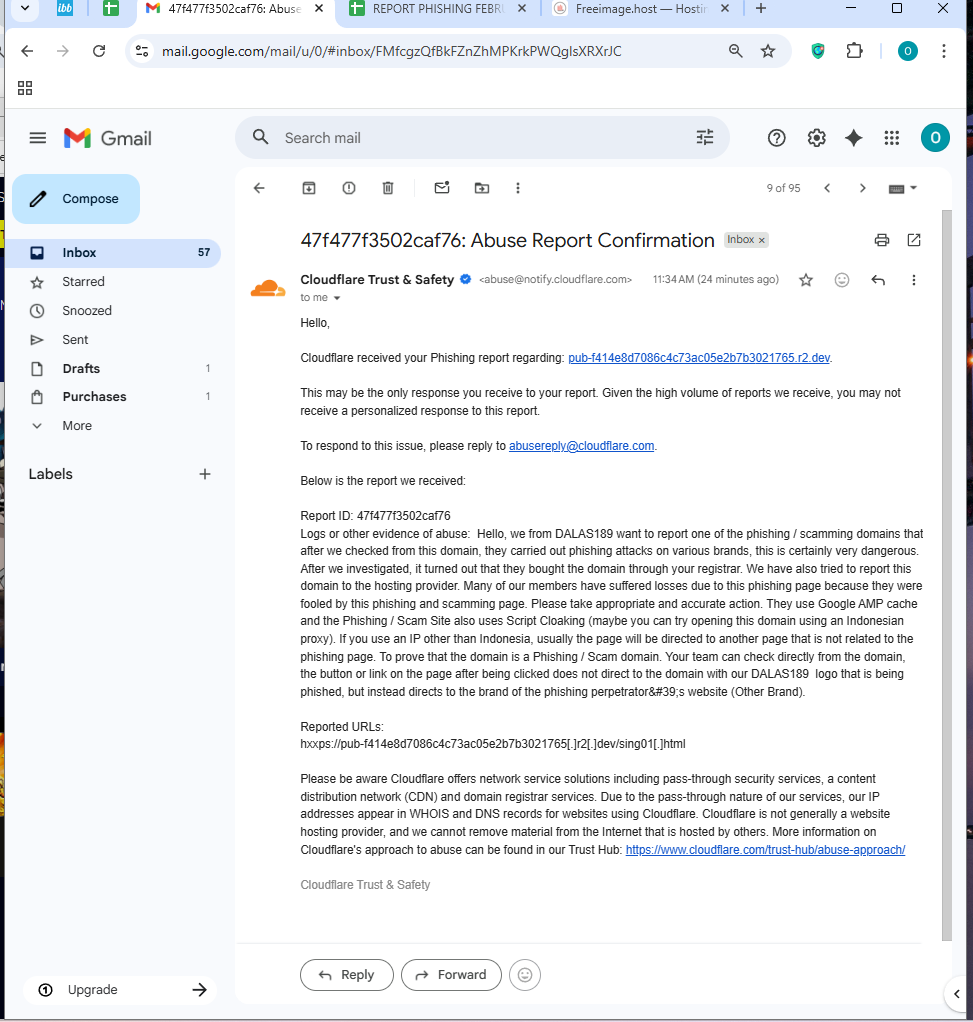Open a new Chrome tab

tap(761, 8)
